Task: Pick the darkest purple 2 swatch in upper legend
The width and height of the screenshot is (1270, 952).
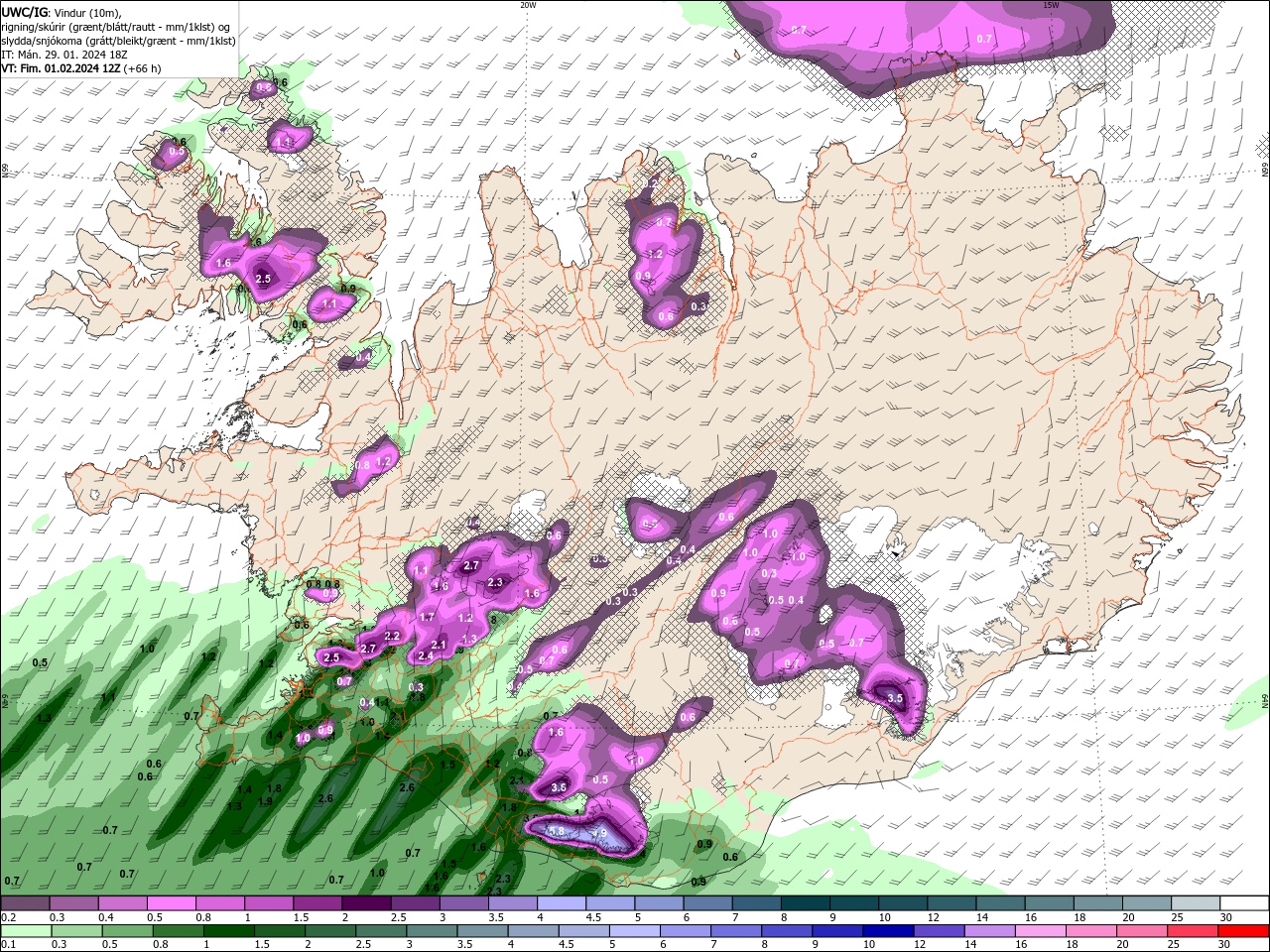Action: pyautogui.click(x=366, y=903)
